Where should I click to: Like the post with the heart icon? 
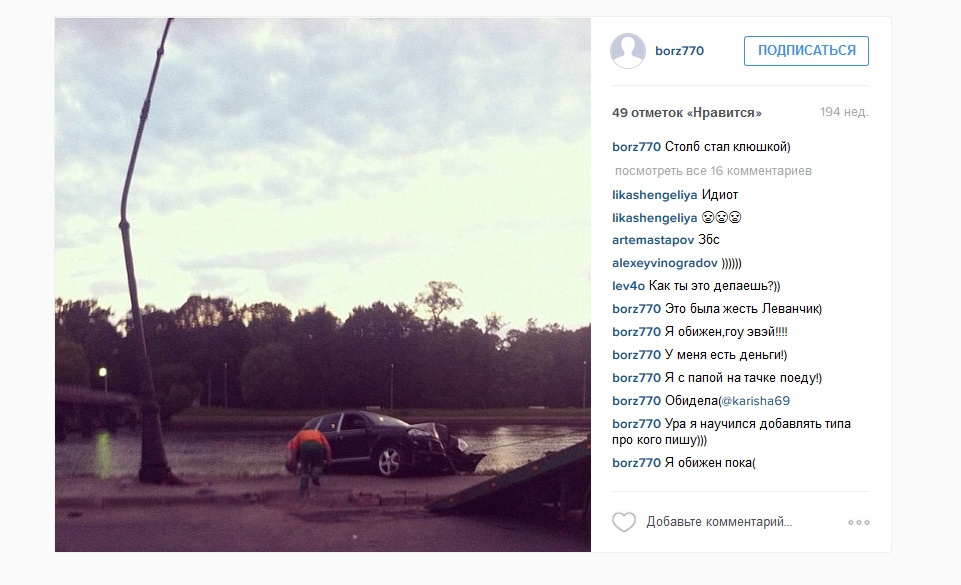(x=624, y=522)
